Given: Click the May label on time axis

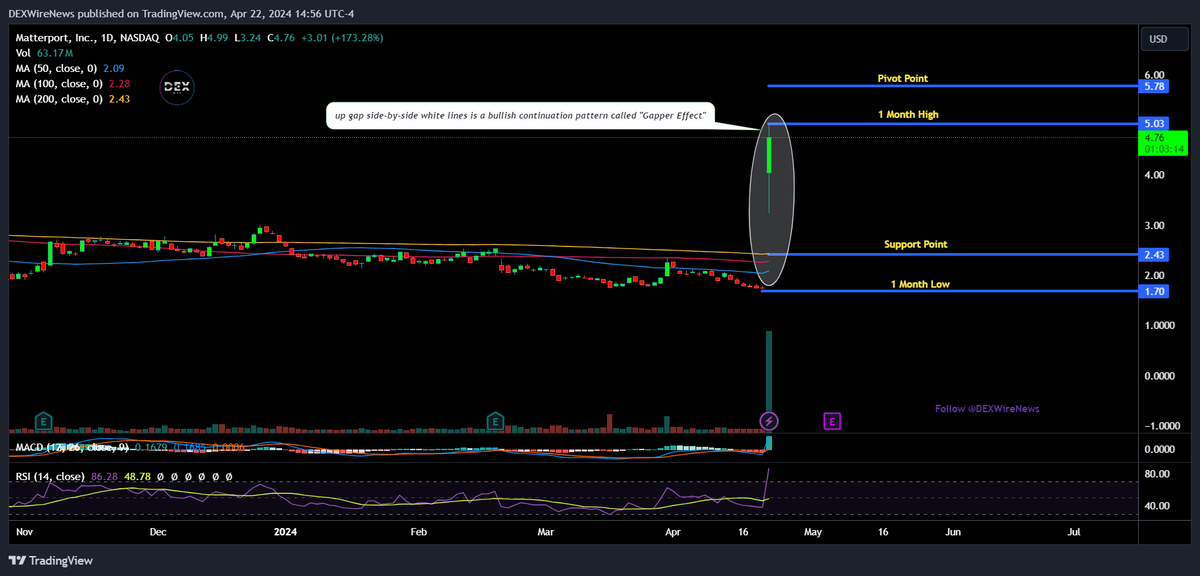Looking at the screenshot, I should point(811,533).
